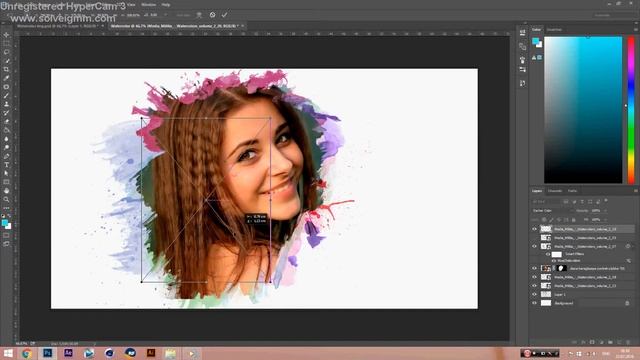This screenshot has height=360, width=640.
Task: Open the Layers panel flyout menu
Action: click(636, 191)
